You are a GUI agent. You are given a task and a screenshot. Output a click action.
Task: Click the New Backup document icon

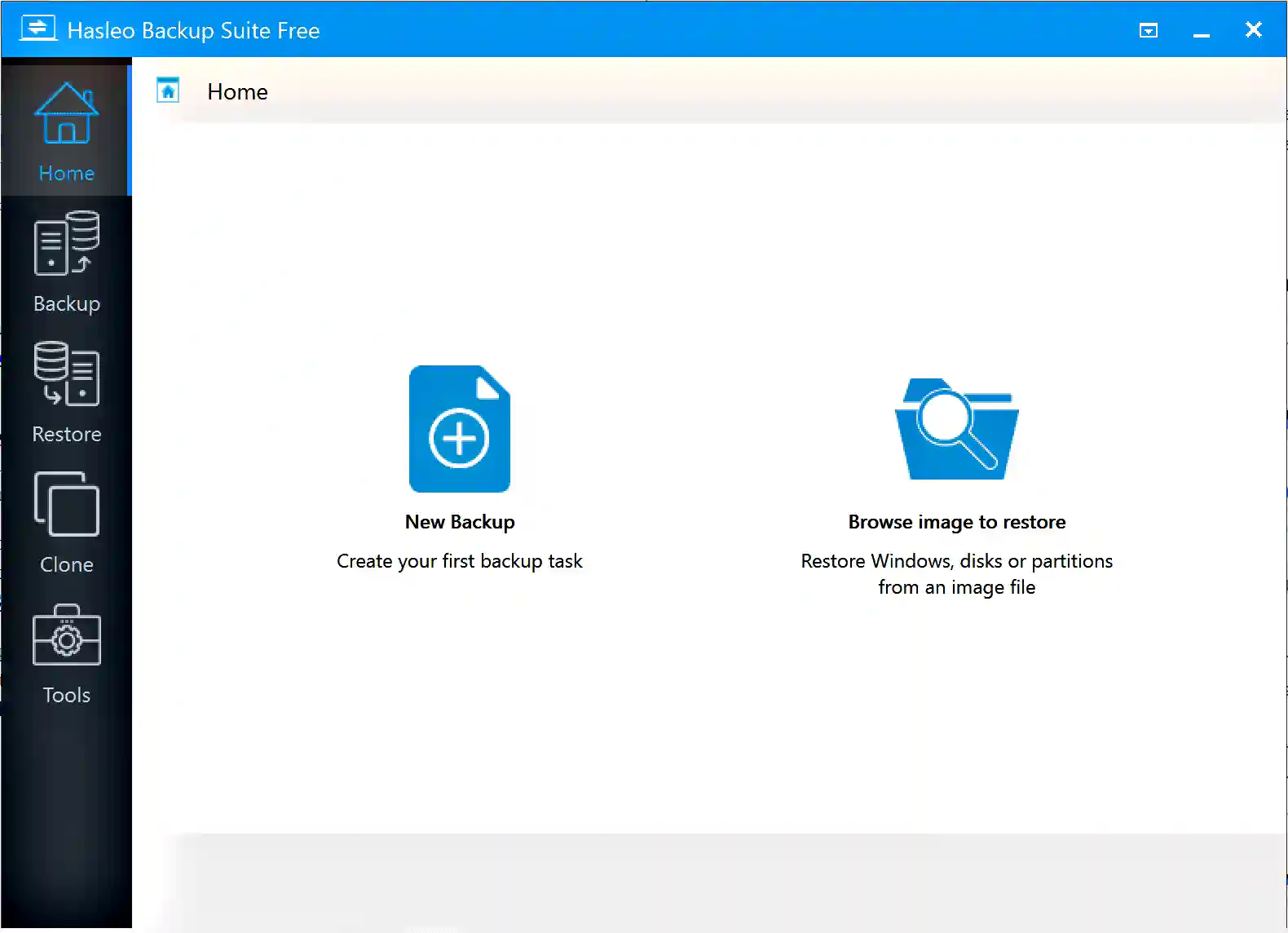pyautogui.click(x=460, y=429)
